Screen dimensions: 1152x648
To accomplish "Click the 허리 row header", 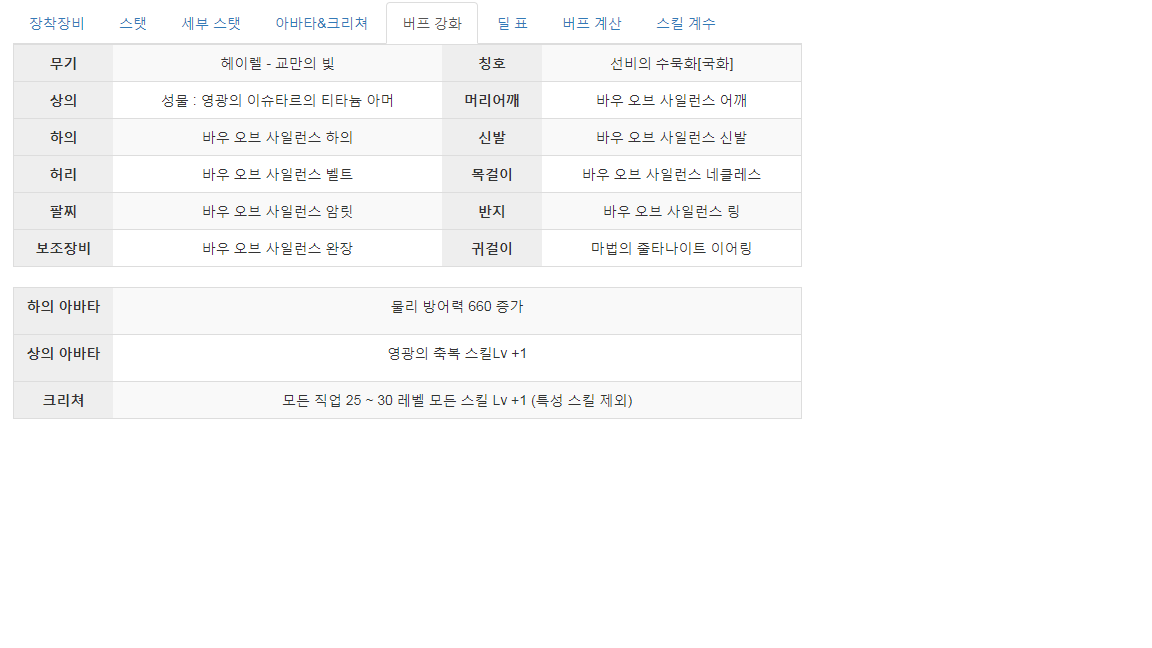I will tap(63, 175).
